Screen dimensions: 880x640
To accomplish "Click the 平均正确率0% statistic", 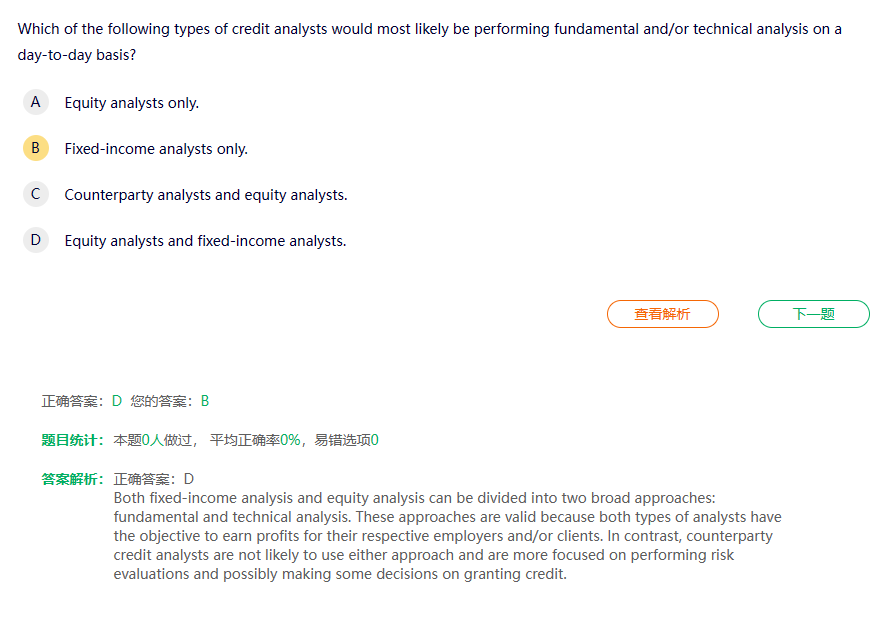I will pyautogui.click(x=255, y=440).
